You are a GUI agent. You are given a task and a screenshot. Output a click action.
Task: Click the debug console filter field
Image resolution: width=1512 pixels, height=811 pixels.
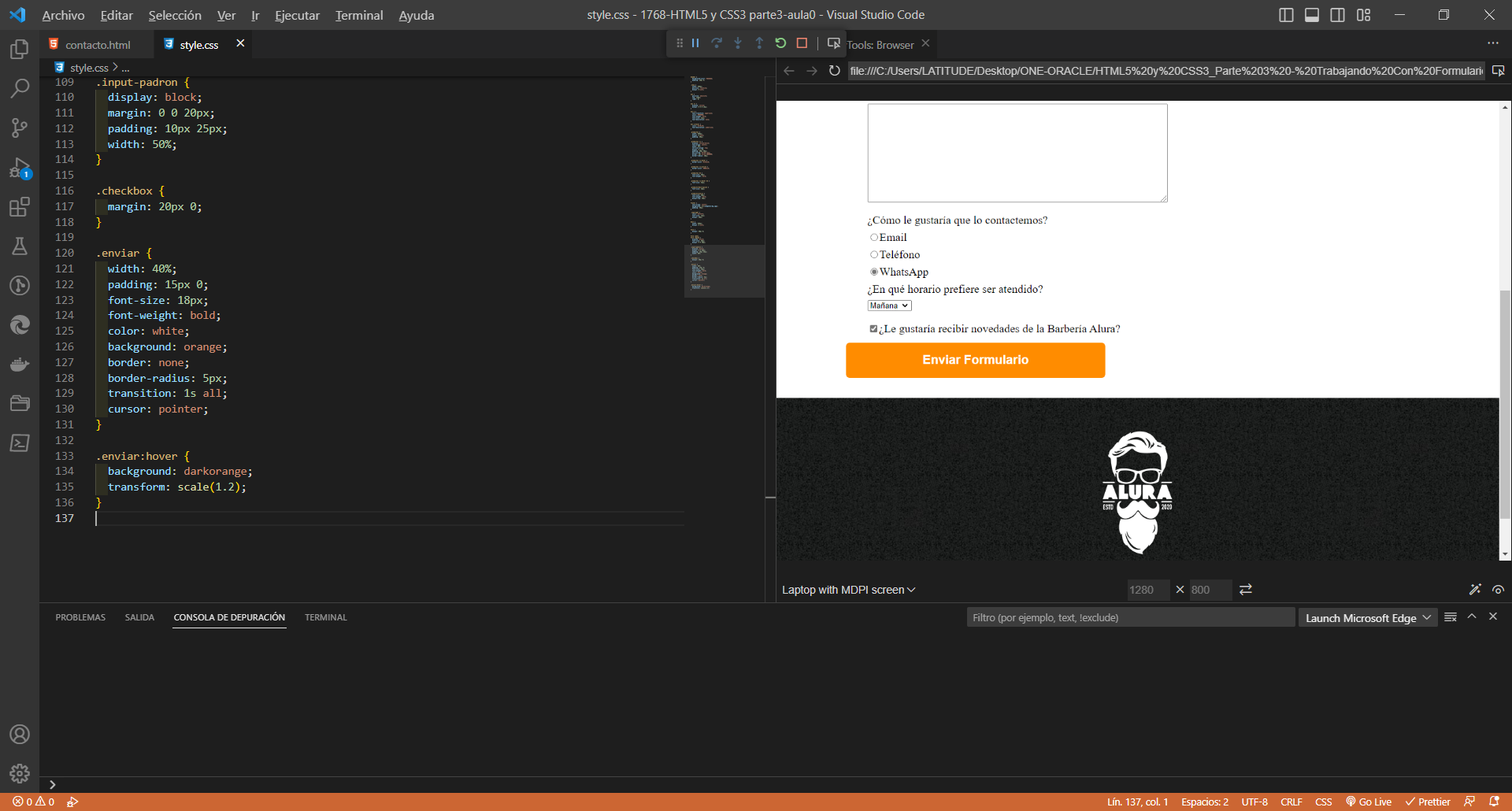1131,618
